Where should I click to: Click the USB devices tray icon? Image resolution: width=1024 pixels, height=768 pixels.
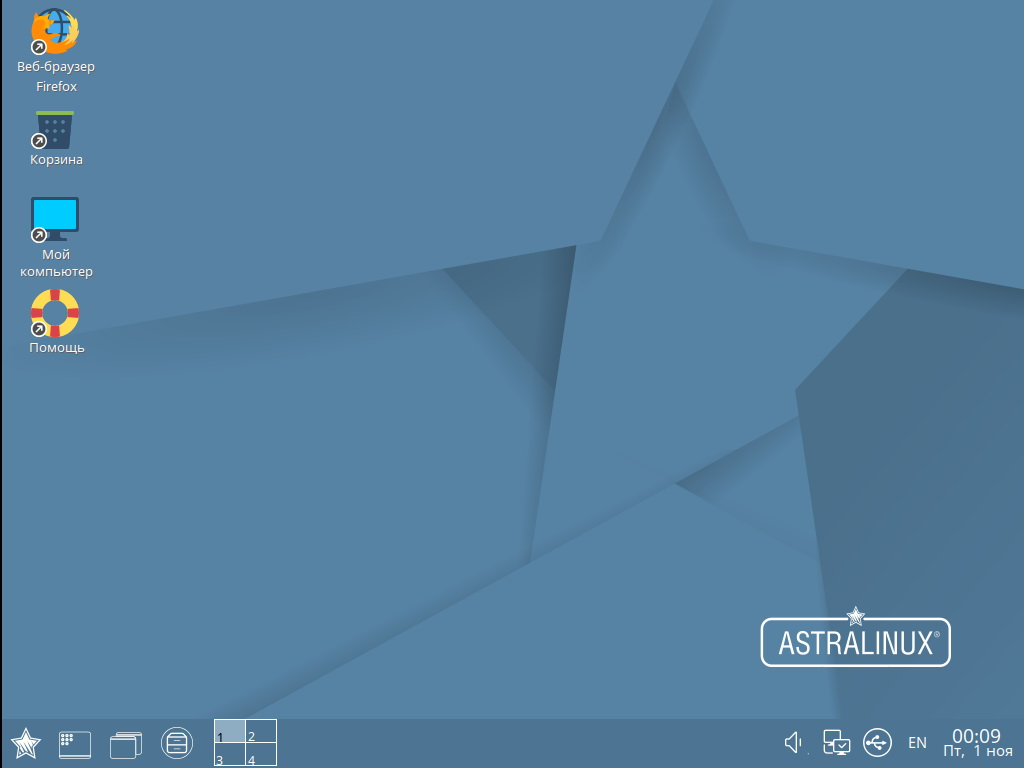tap(876, 743)
